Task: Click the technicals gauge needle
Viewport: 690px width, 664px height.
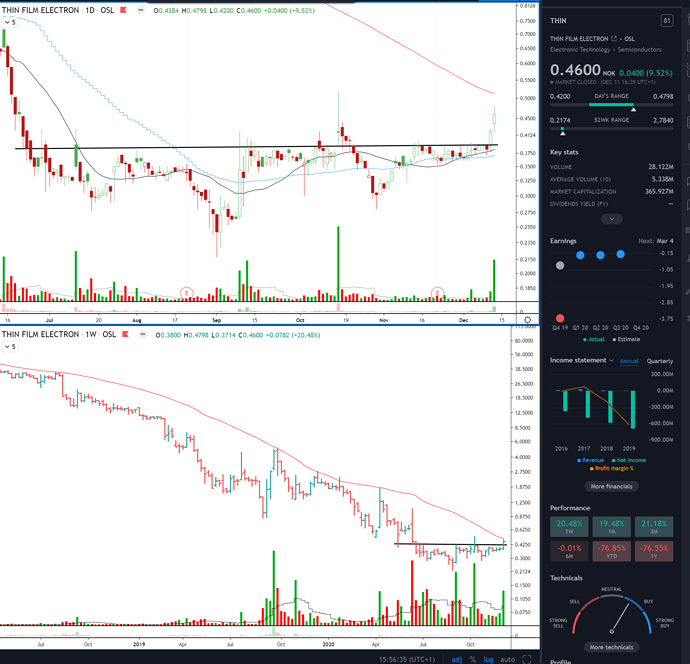Action: (x=620, y=617)
